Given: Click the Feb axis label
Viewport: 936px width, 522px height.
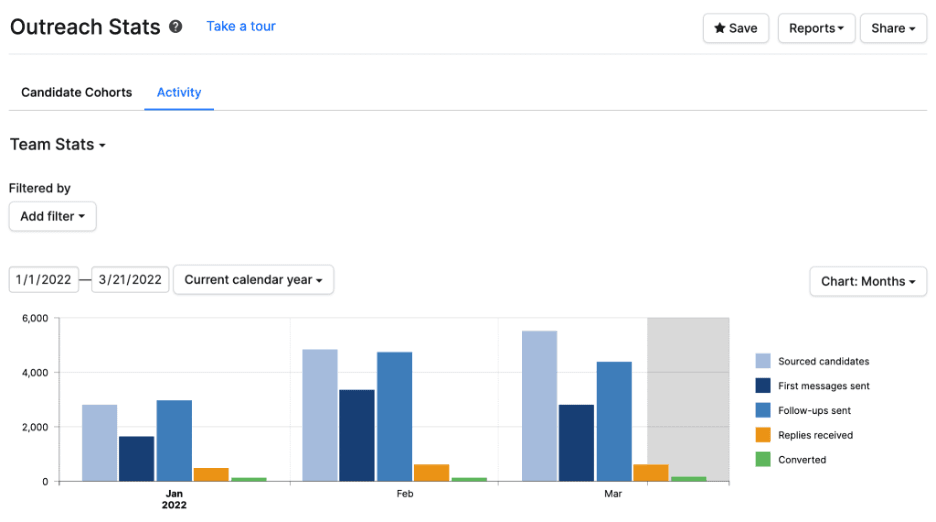Looking at the screenshot, I should coord(405,494).
